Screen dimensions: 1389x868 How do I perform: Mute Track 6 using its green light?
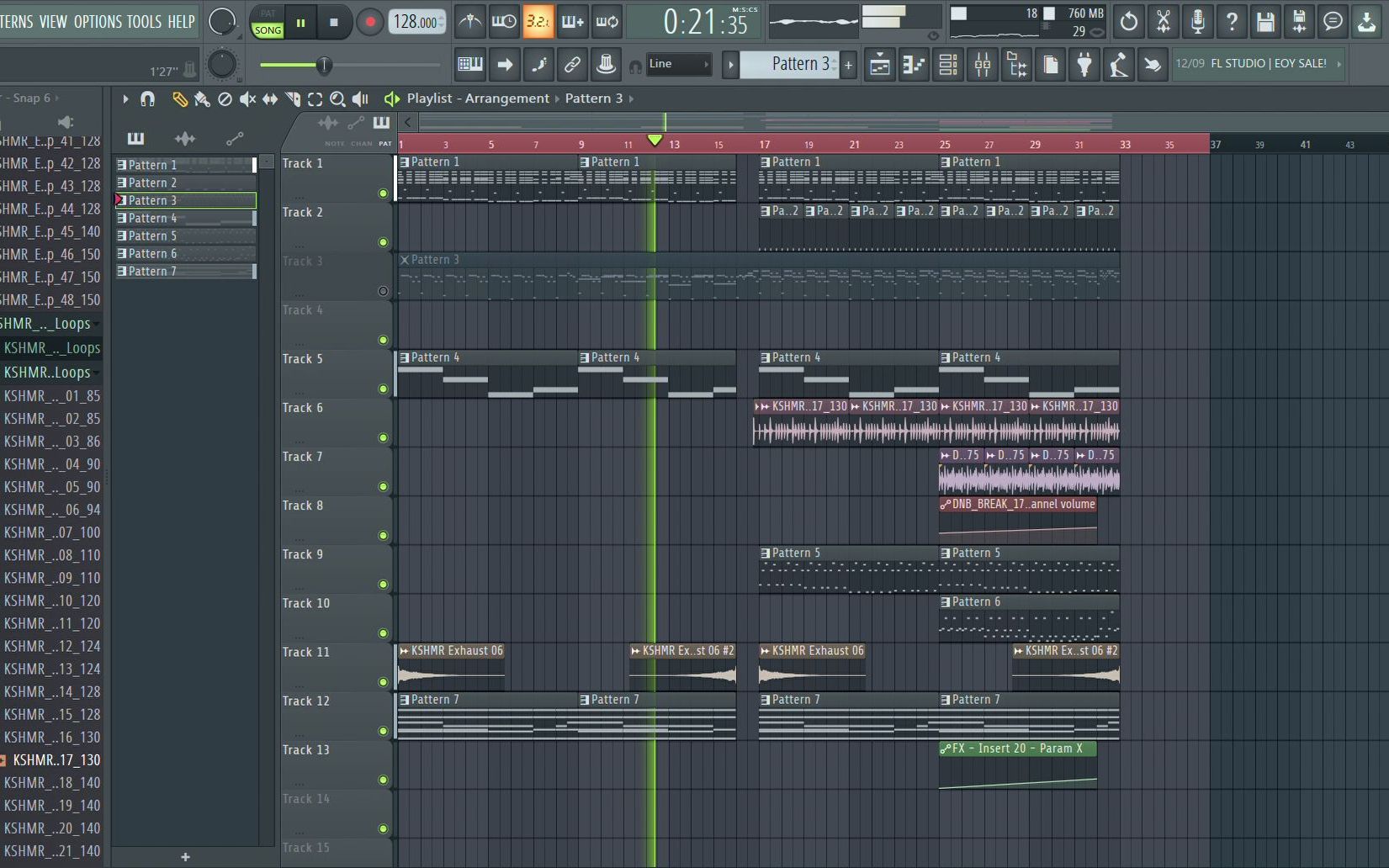384,437
